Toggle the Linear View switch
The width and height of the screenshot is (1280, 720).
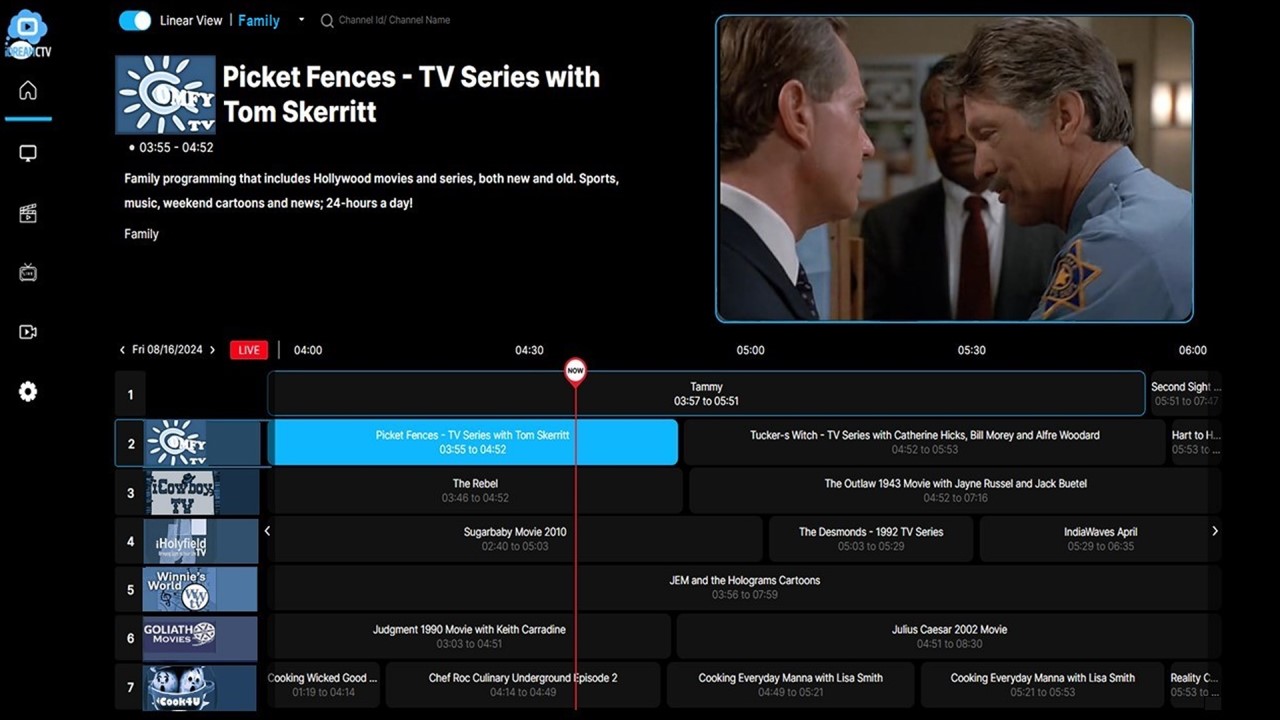[x=134, y=20]
